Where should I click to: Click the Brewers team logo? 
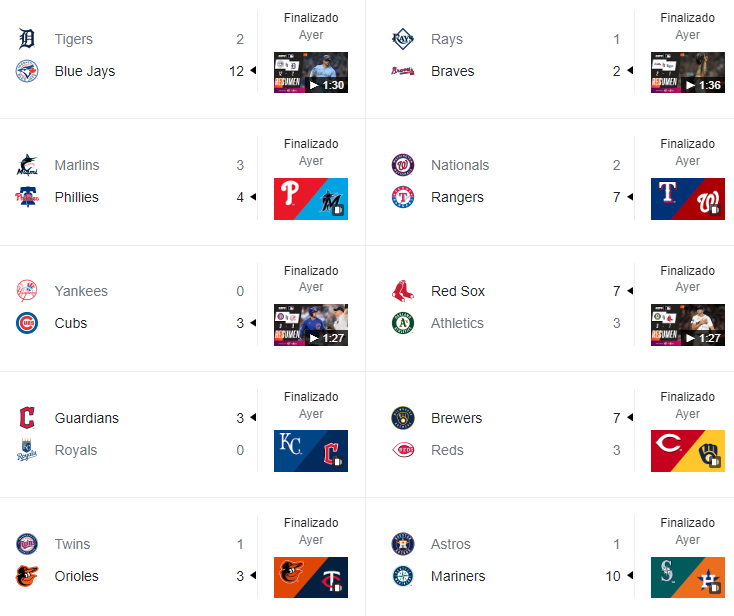(x=403, y=418)
